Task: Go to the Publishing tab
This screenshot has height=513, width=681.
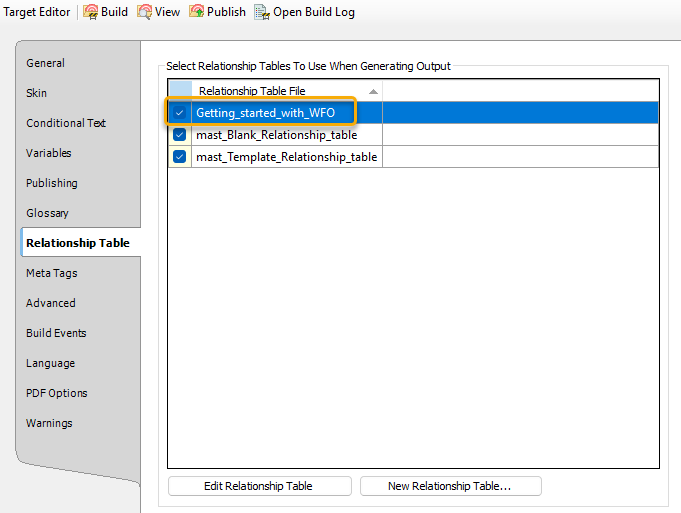Action: coord(52,183)
